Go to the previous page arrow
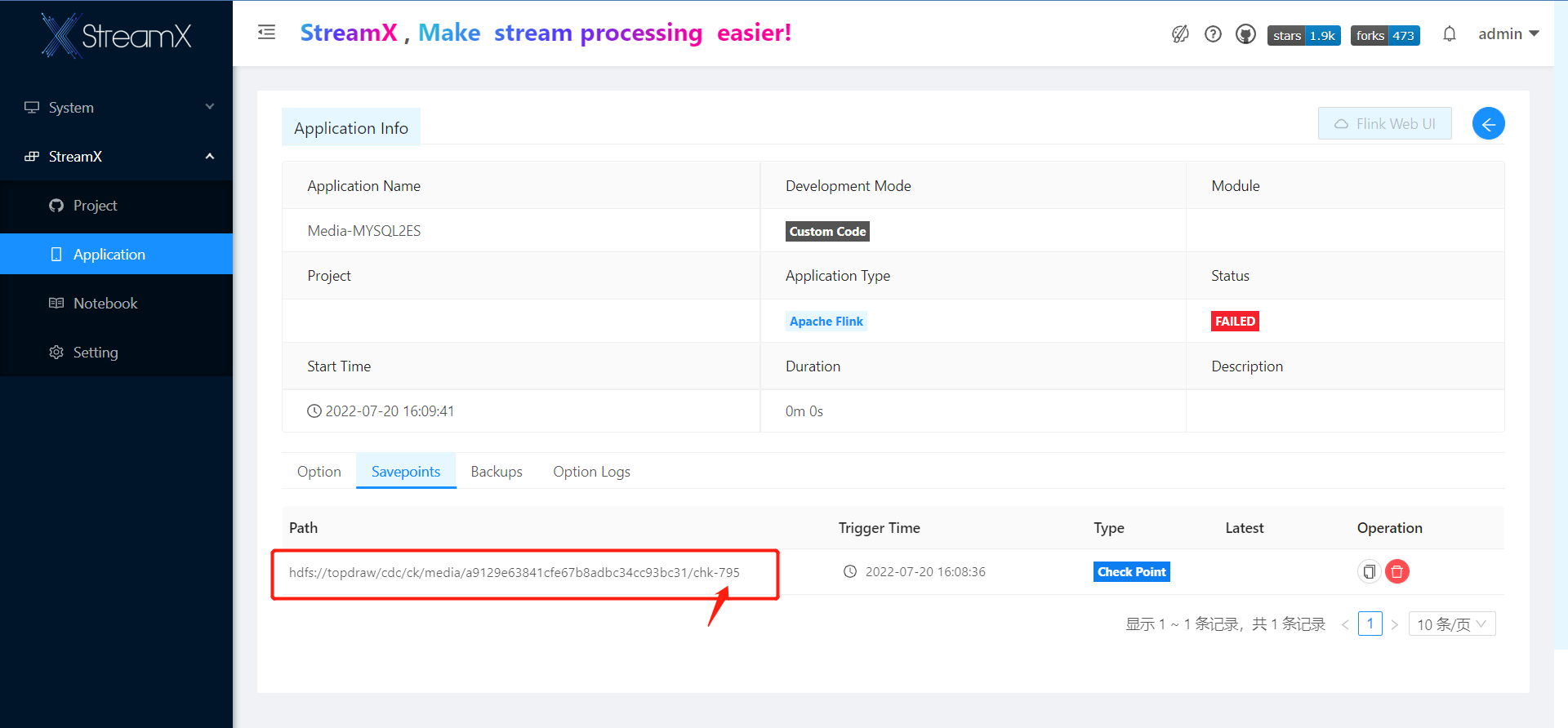Image resolution: width=1568 pixels, height=728 pixels. click(x=1345, y=624)
